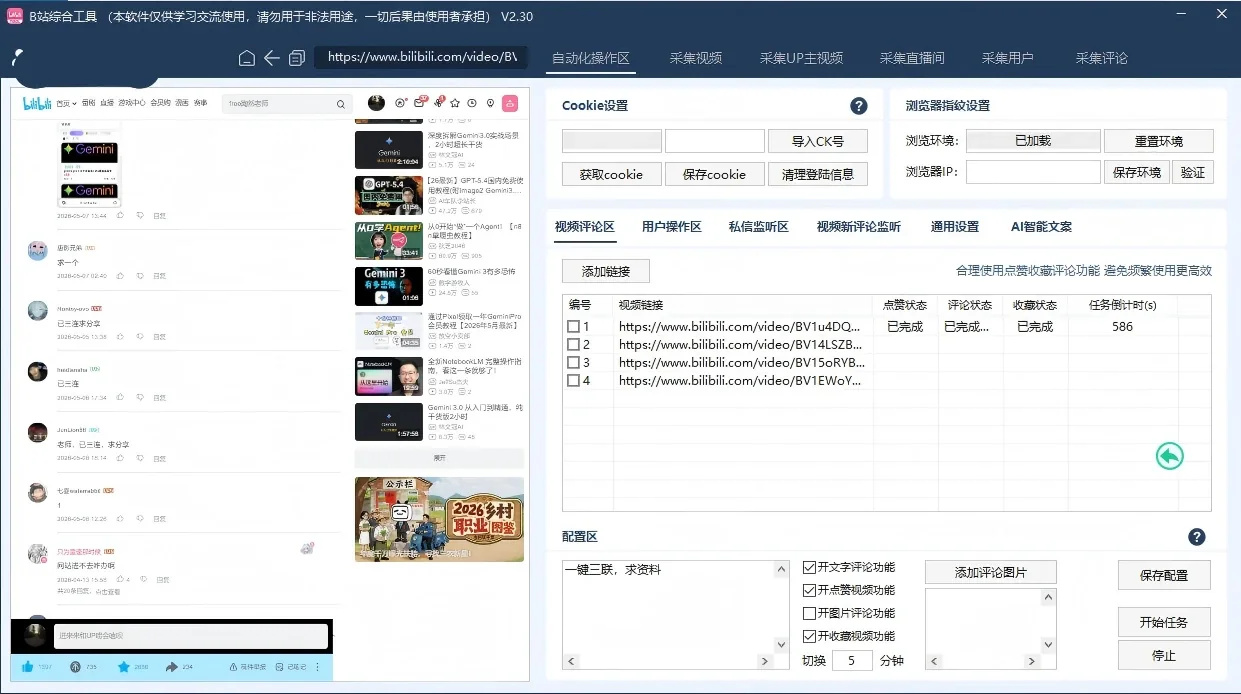This screenshot has height=694, width=1241.
Task: Click the 清理登陆信息 button
Action: pos(817,174)
